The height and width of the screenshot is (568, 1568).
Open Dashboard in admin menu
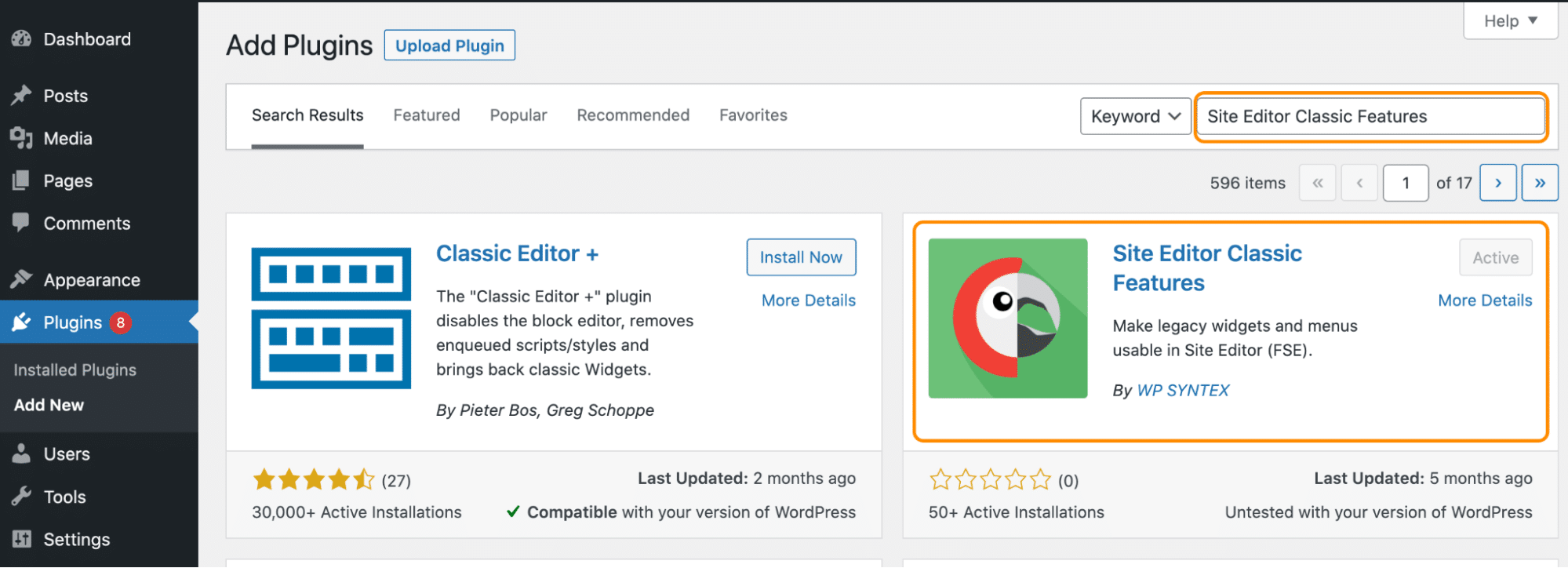pos(99,39)
